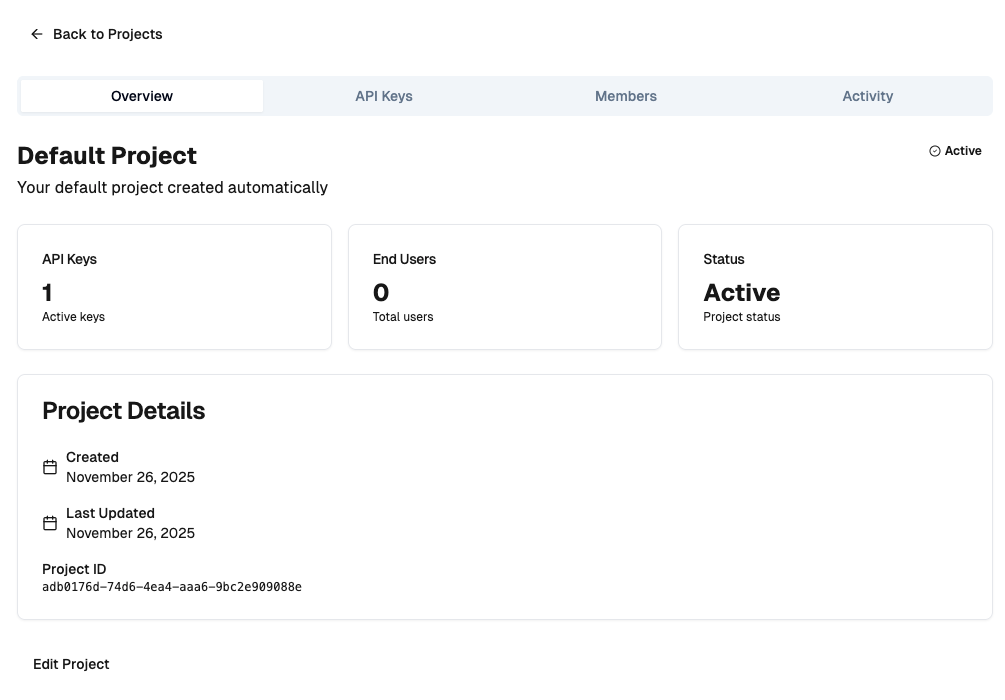
Task: Click the Default Project heading
Action: pos(107,155)
